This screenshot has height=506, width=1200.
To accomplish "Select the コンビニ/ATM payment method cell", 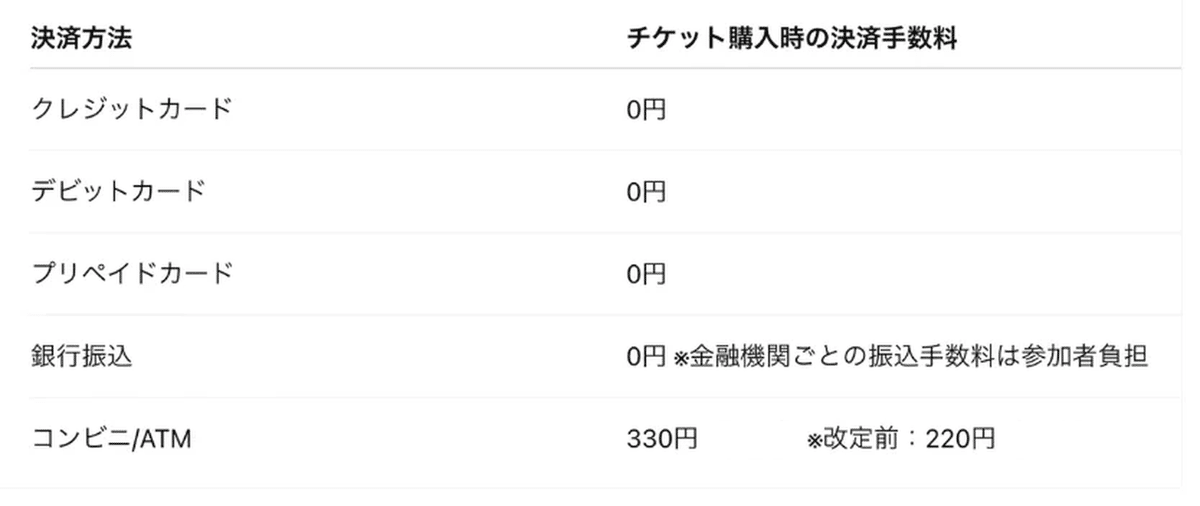I will coord(111,438).
